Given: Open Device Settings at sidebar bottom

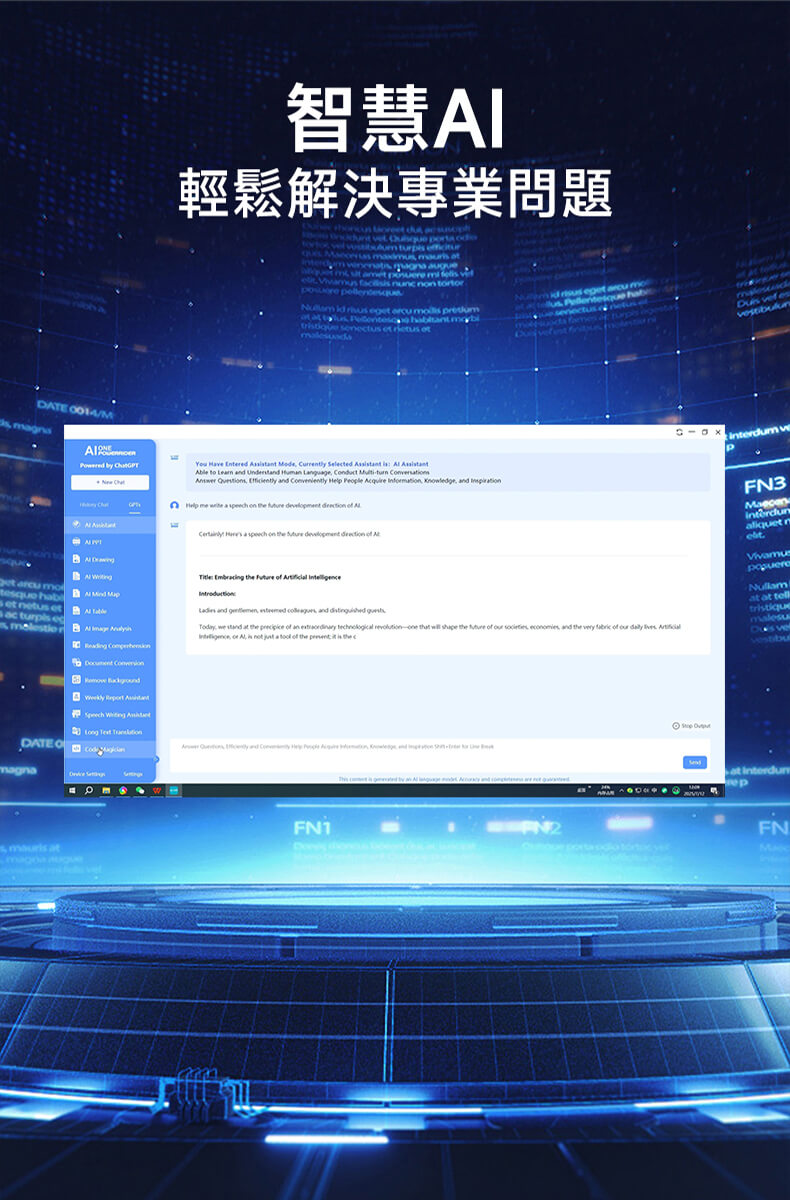Looking at the screenshot, I should pos(87,774).
